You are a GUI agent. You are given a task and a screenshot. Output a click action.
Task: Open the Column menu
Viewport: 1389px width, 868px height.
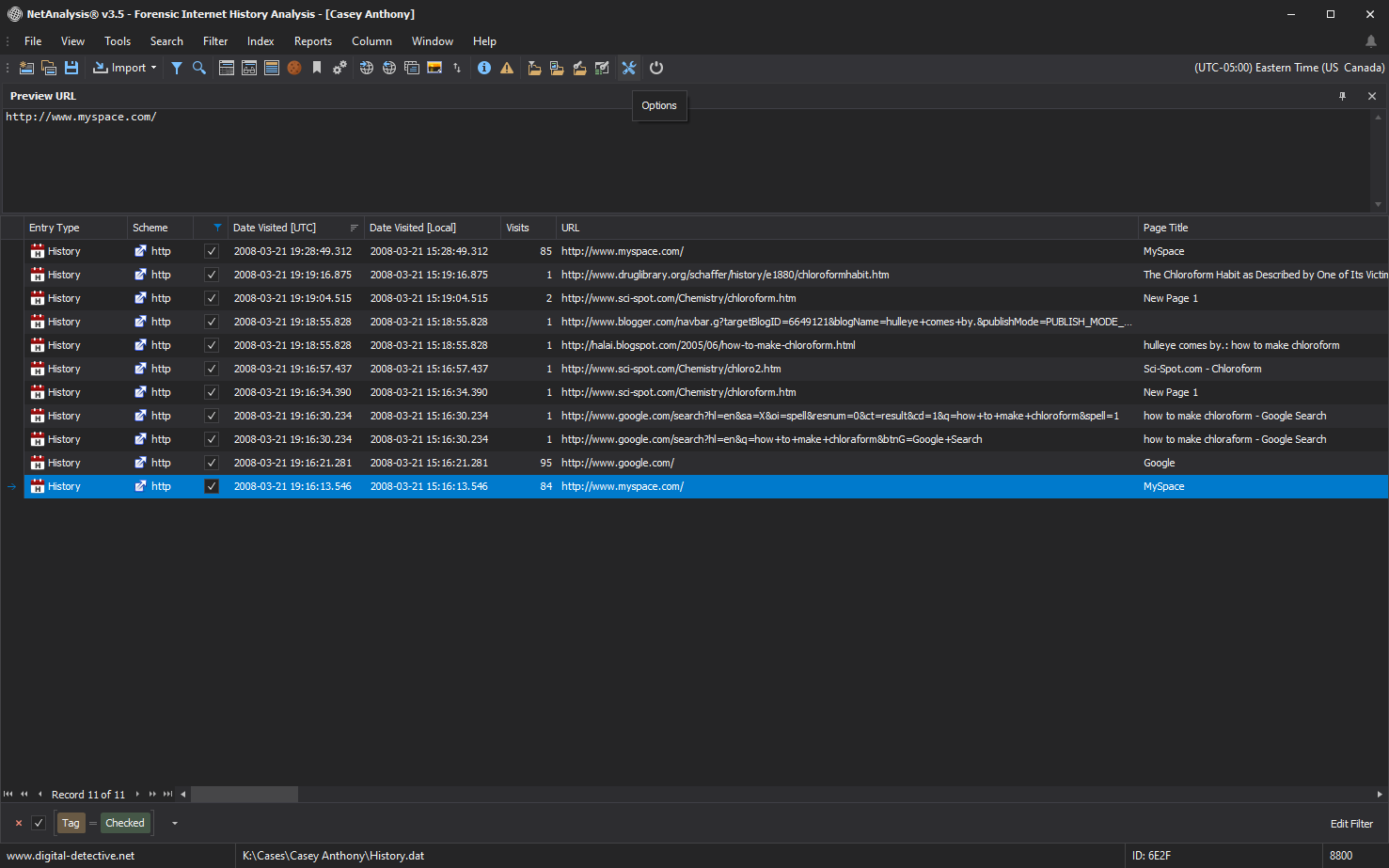click(371, 41)
